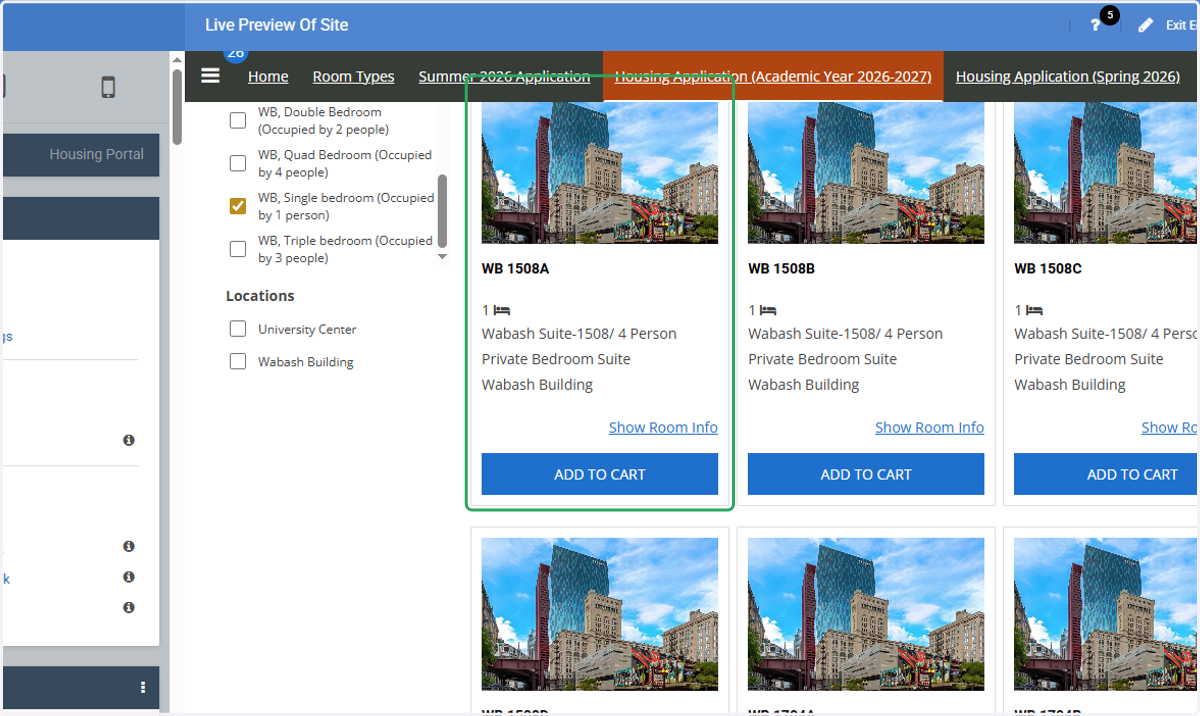This screenshot has width=1200, height=716.
Task: Check WB, Triple bedroom checkbox
Action: tap(238, 249)
